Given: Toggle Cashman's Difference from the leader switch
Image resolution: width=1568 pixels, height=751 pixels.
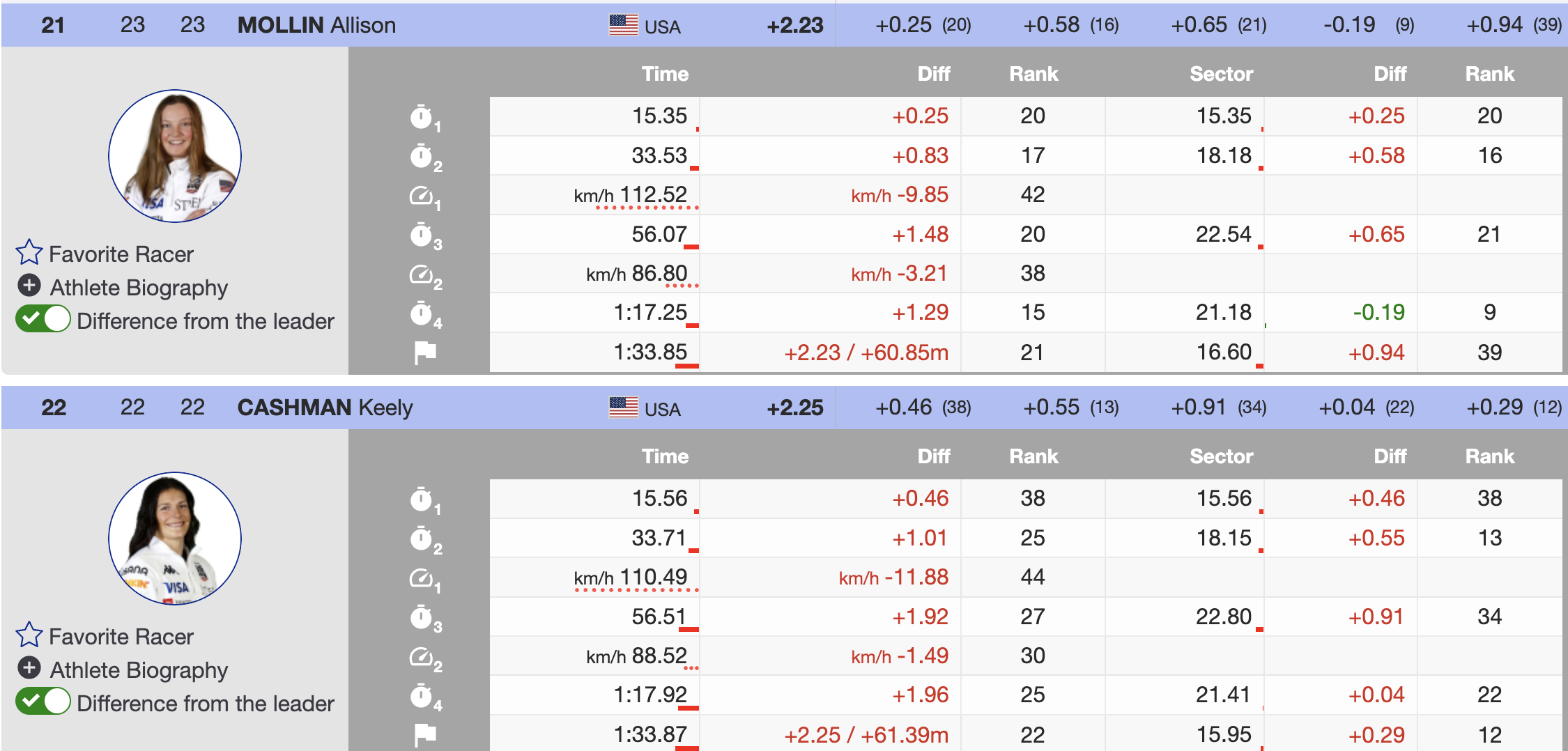Looking at the screenshot, I should (43, 702).
